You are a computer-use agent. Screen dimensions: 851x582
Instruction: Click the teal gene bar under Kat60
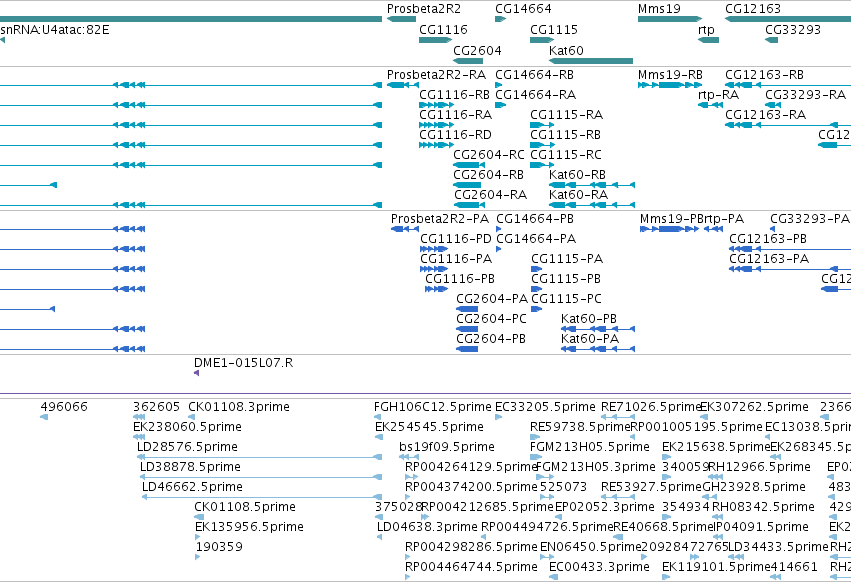(x=591, y=61)
